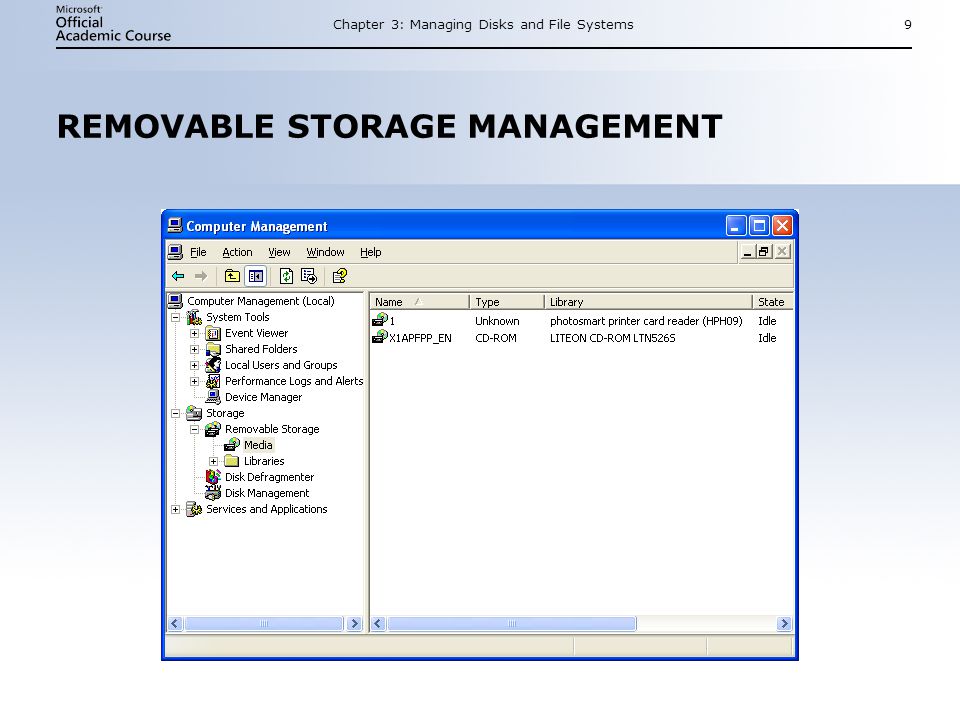This screenshot has width=960, height=720.
Task: Select Computer Management (Local) root node
Action: pyautogui.click(x=261, y=301)
